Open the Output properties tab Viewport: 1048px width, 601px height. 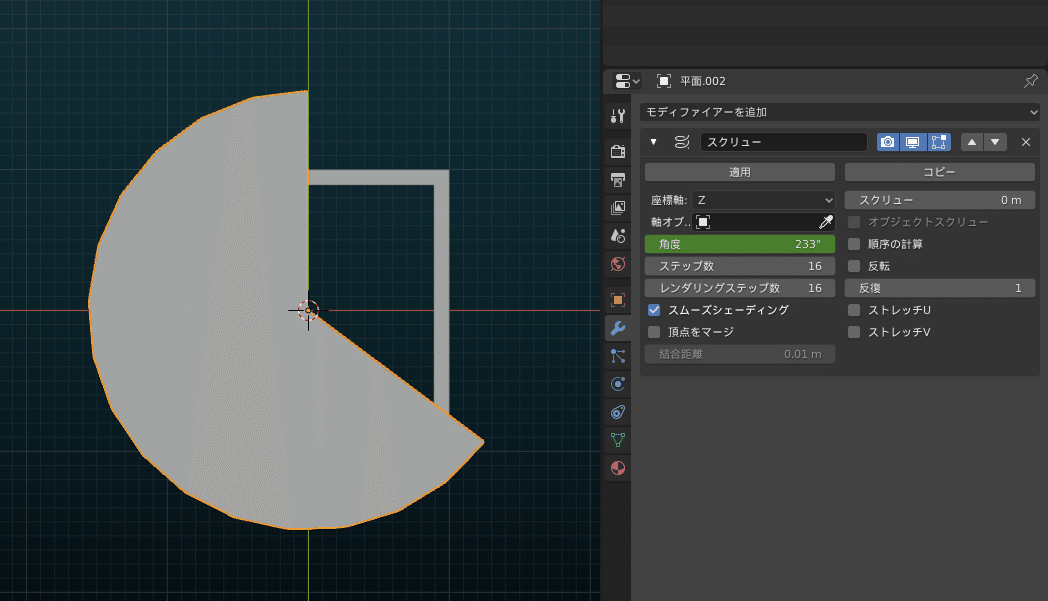pyautogui.click(x=617, y=180)
